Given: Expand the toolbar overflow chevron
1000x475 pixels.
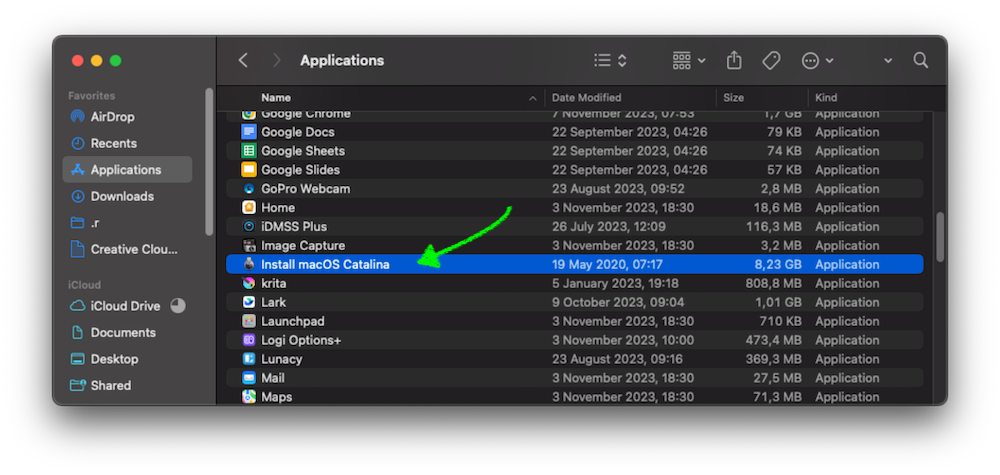Looking at the screenshot, I should pos(888,61).
